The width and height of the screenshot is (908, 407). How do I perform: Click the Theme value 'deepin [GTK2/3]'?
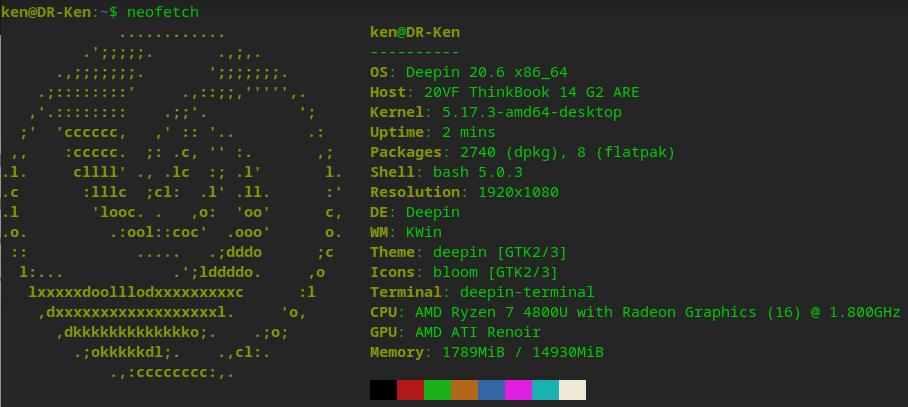[x=500, y=252]
